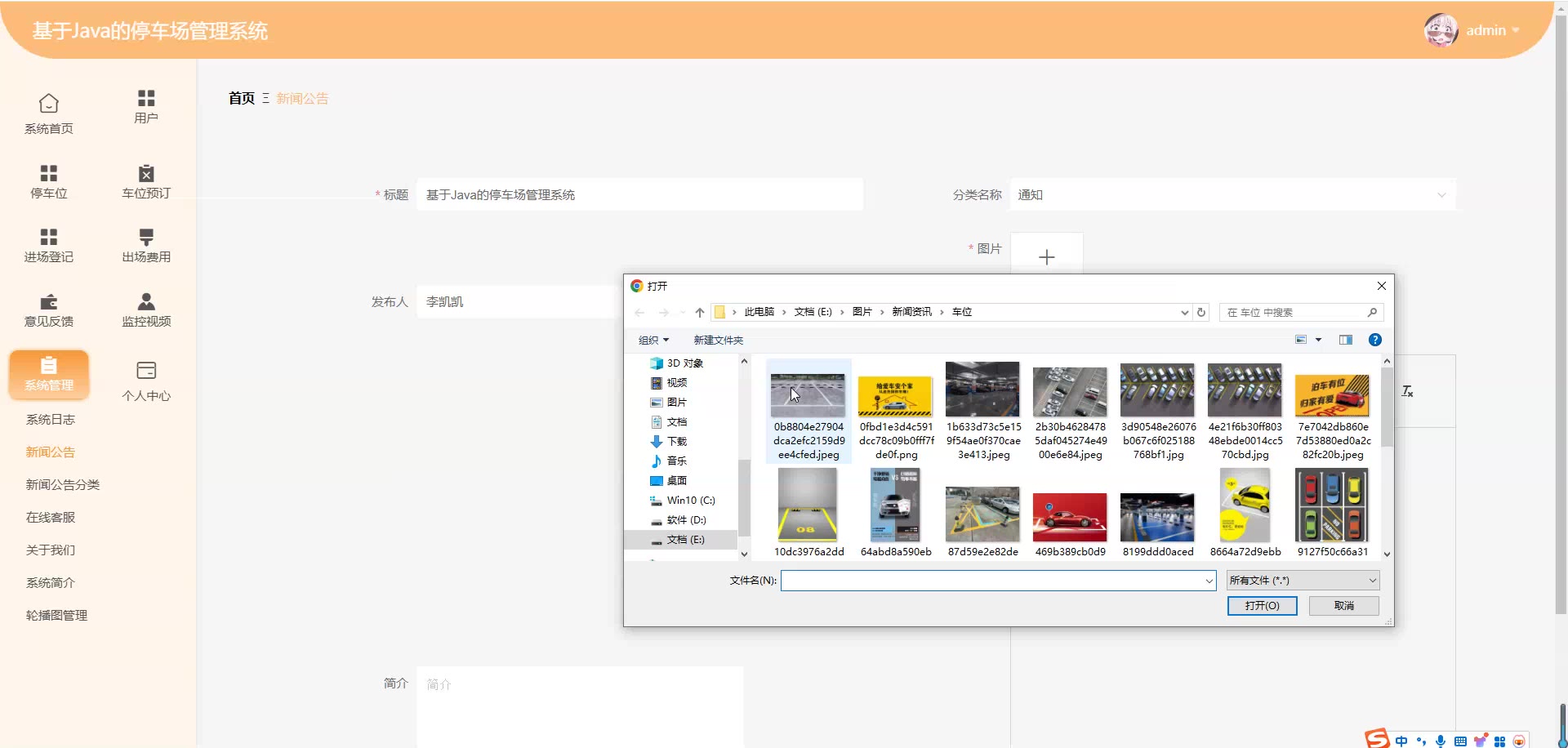
Task: Open the 系统首页 home icon
Action: (x=49, y=105)
